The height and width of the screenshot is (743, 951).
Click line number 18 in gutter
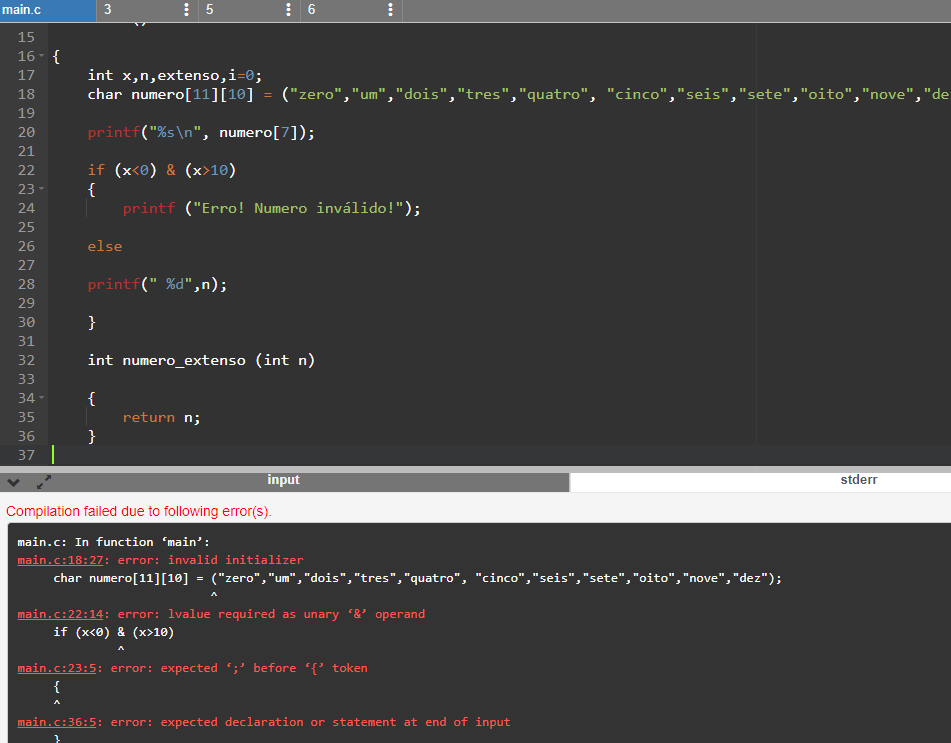(x=26, y=94)
